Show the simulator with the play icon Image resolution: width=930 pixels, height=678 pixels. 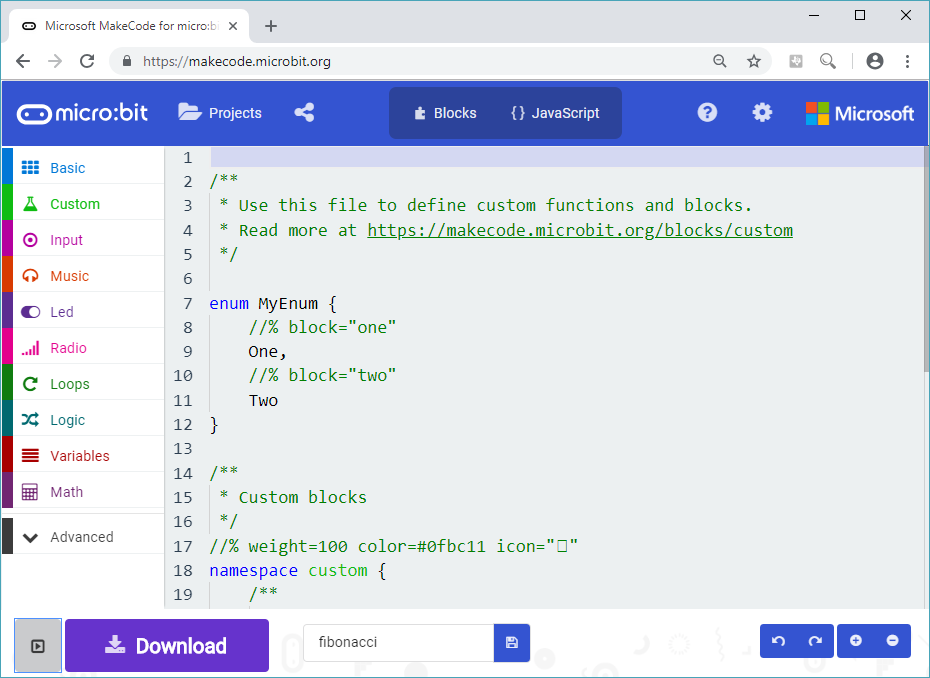coord(38,645)
